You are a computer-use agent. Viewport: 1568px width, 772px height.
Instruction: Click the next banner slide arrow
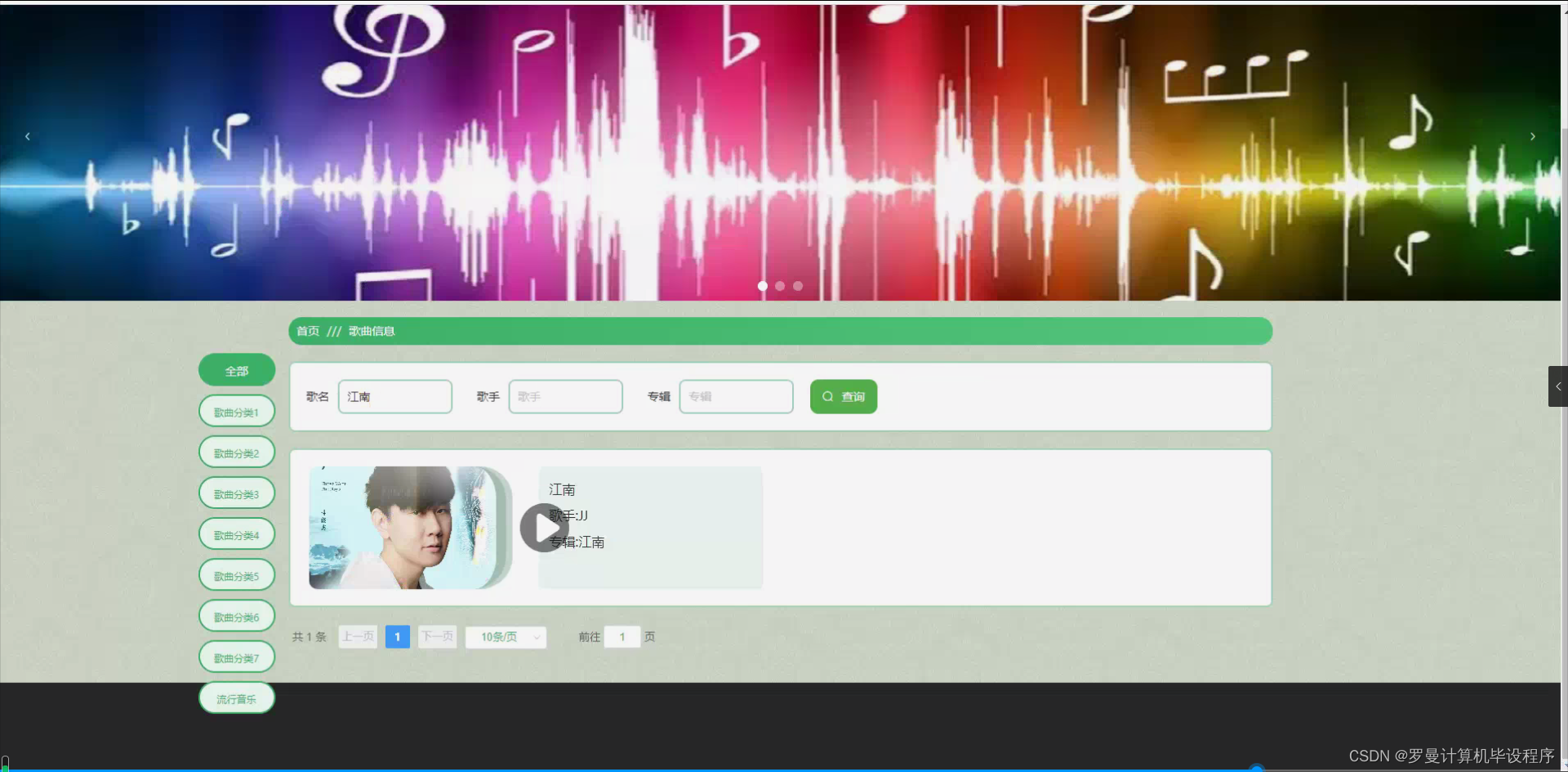[x=1533, y=136]
